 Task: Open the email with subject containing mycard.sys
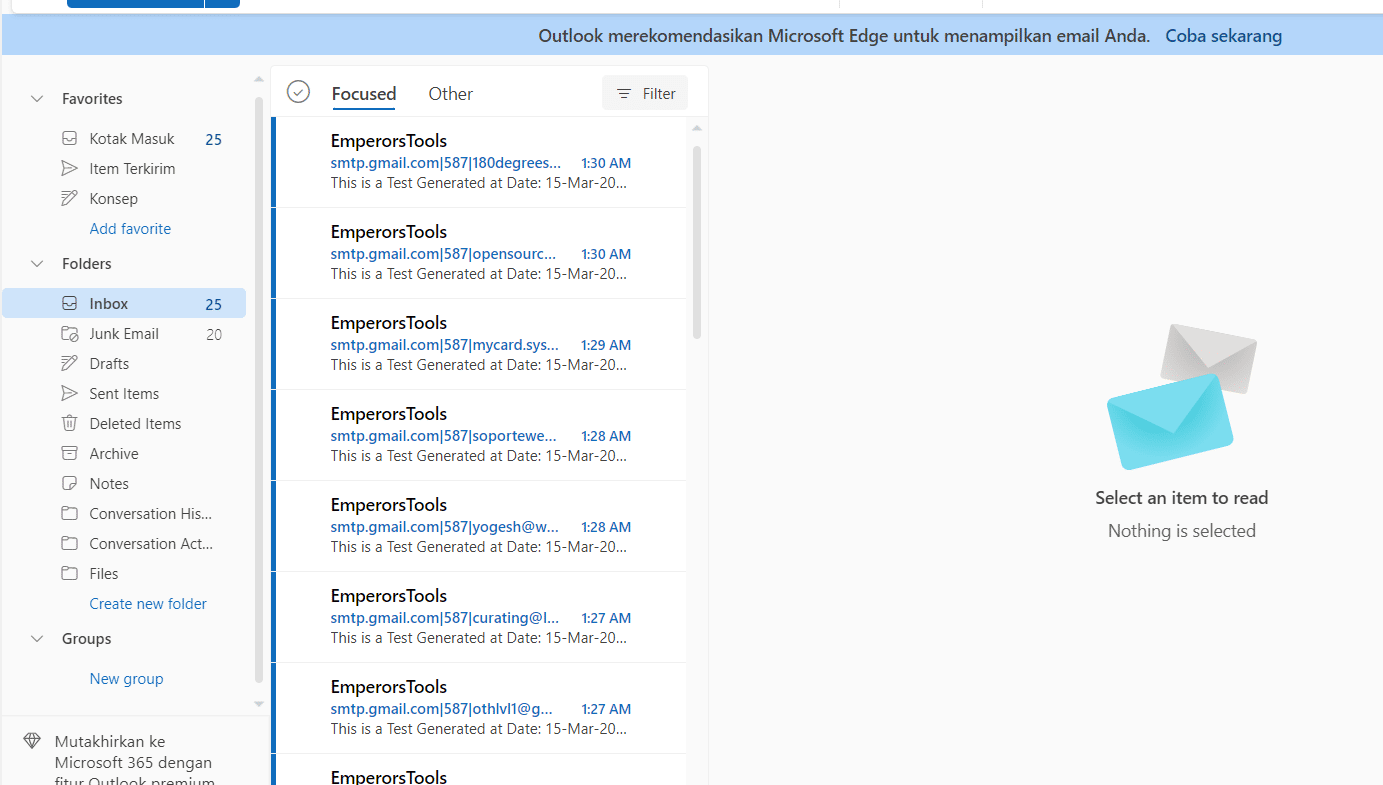click(x=479, y=345)
